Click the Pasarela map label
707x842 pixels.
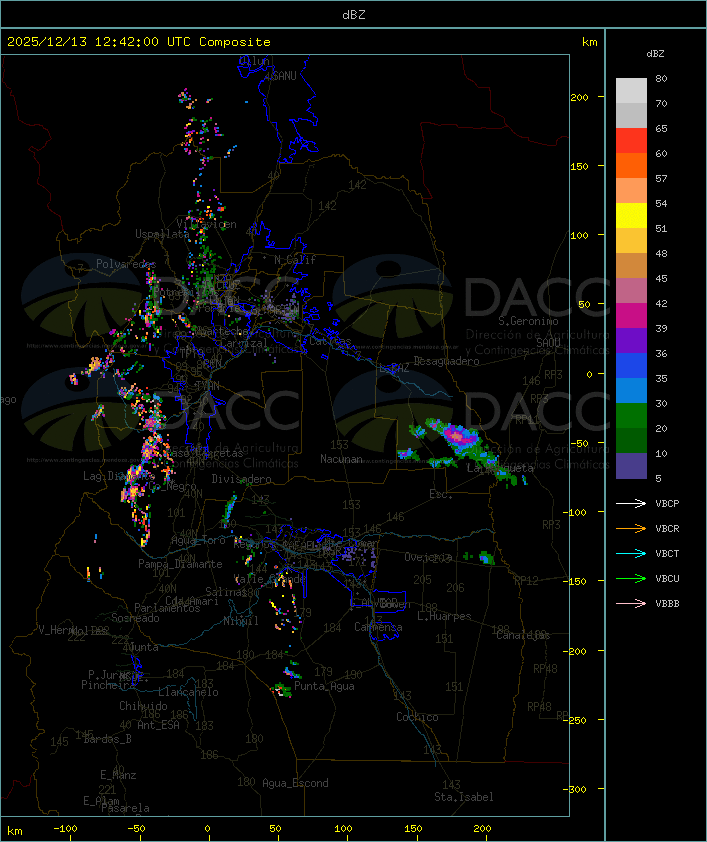(125, 808)
